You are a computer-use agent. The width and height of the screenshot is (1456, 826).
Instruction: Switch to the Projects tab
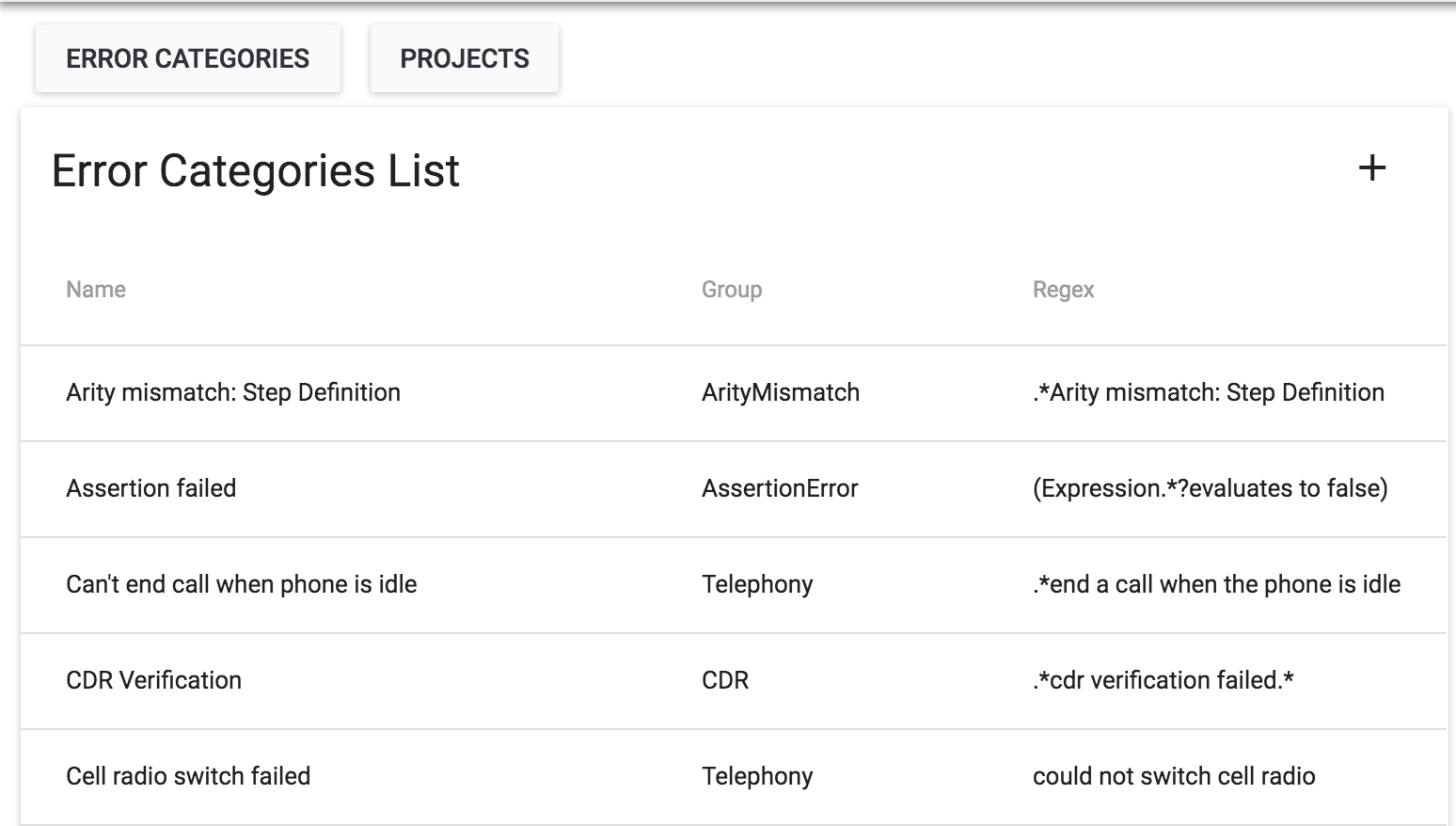(465, 58)
